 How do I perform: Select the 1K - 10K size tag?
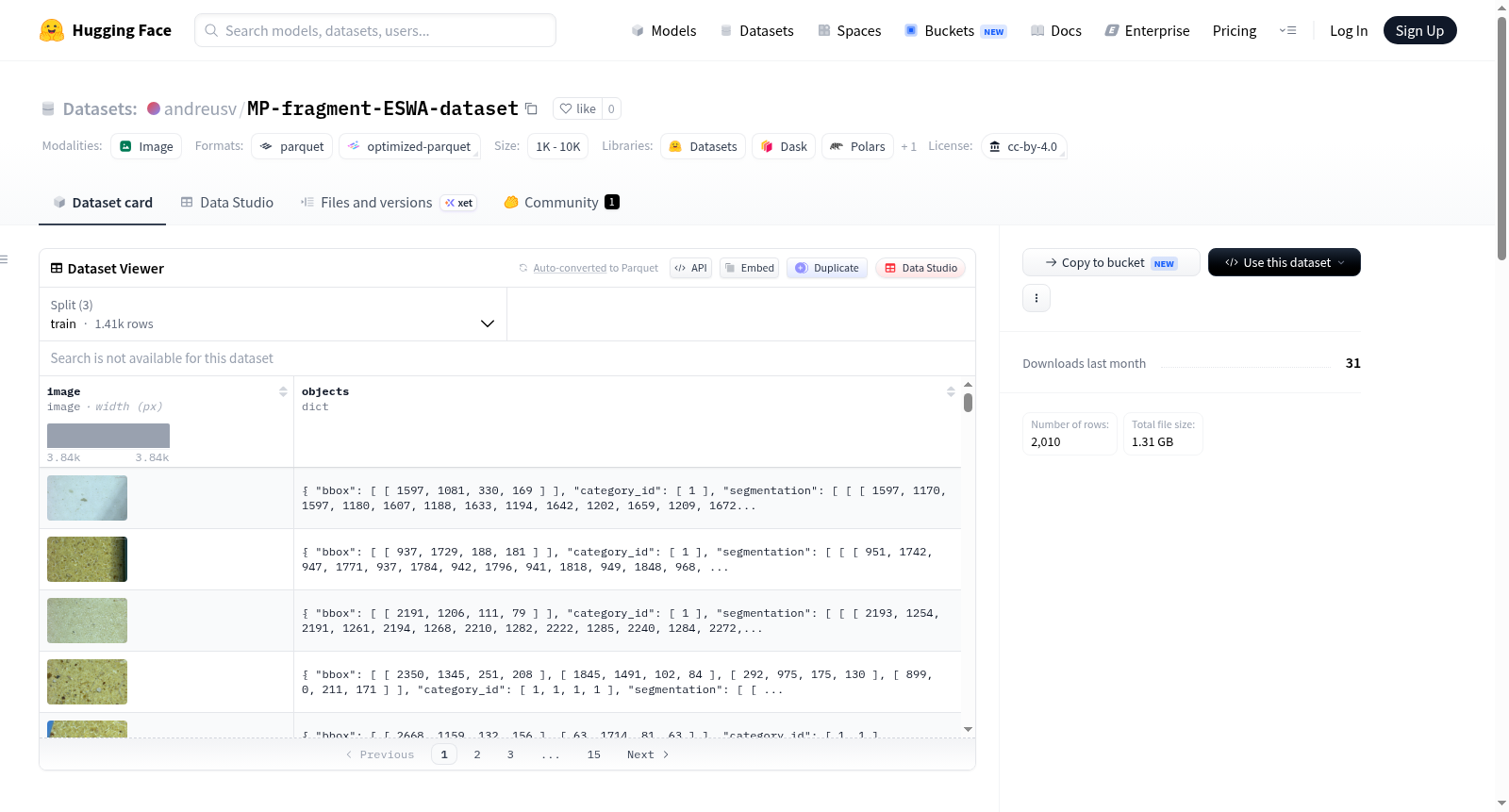[557, 146]
